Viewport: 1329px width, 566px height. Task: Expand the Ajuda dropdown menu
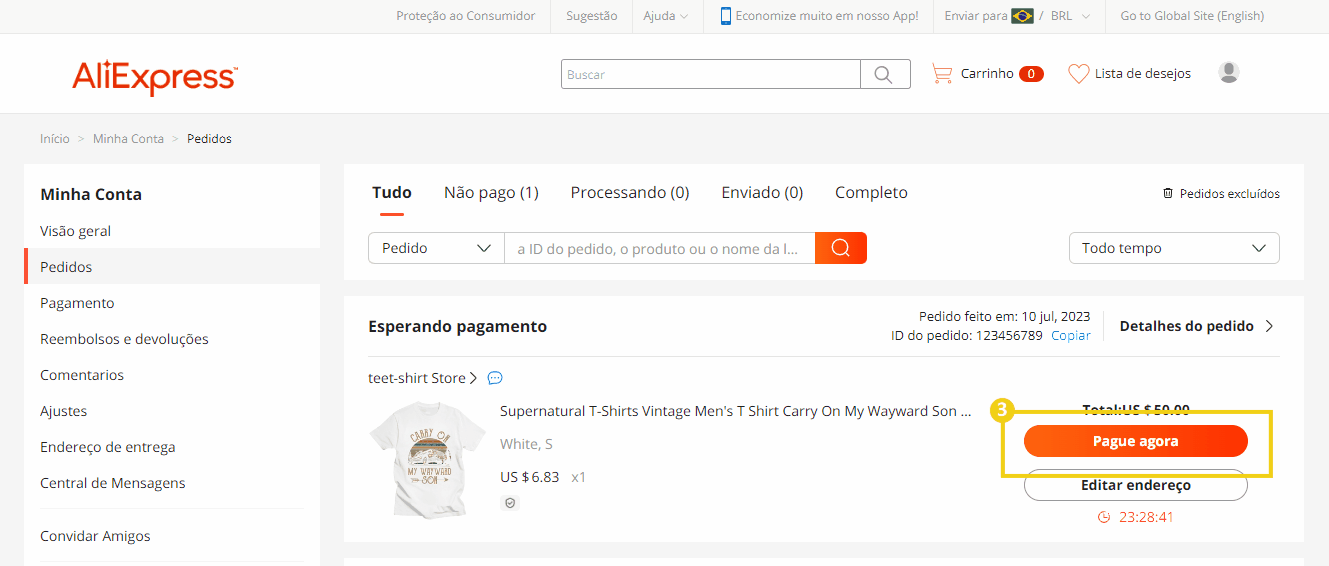tap(665, 16)
